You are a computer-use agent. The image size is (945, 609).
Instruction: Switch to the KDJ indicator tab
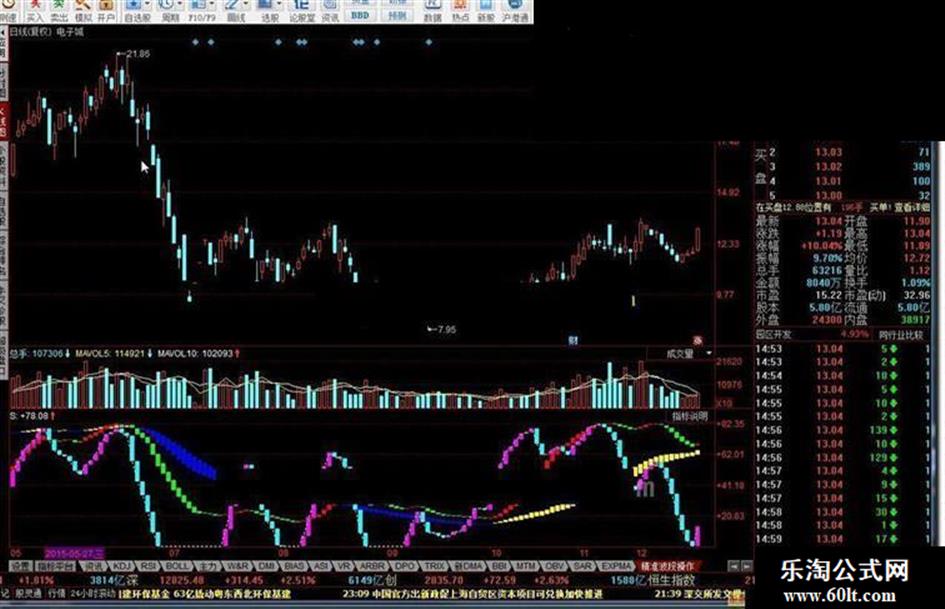[x=122, y=566]
